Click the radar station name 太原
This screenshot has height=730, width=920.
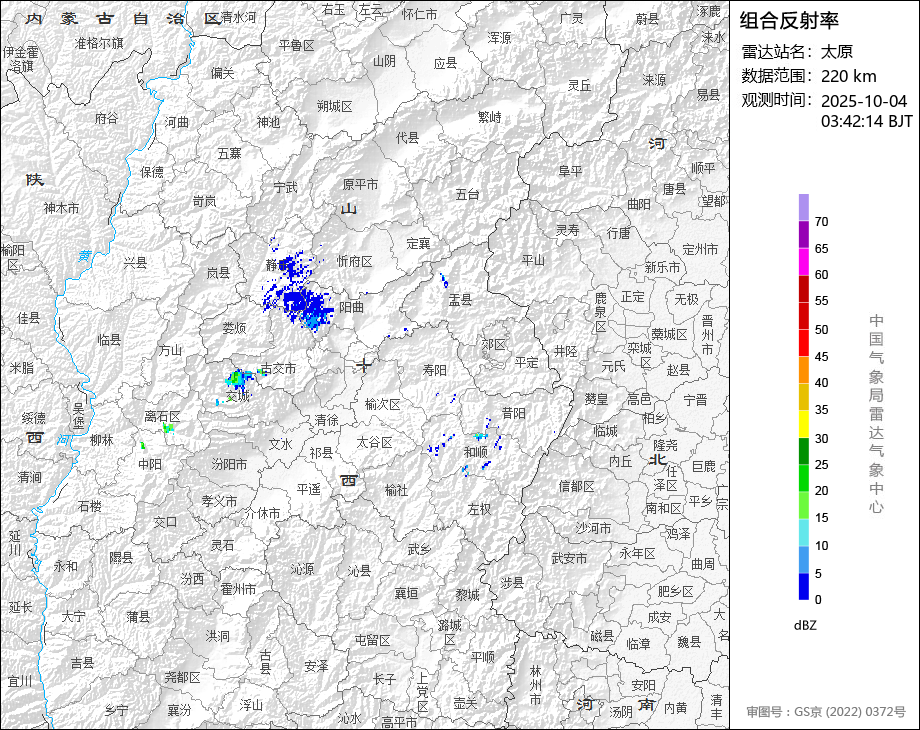click(837, 52)
